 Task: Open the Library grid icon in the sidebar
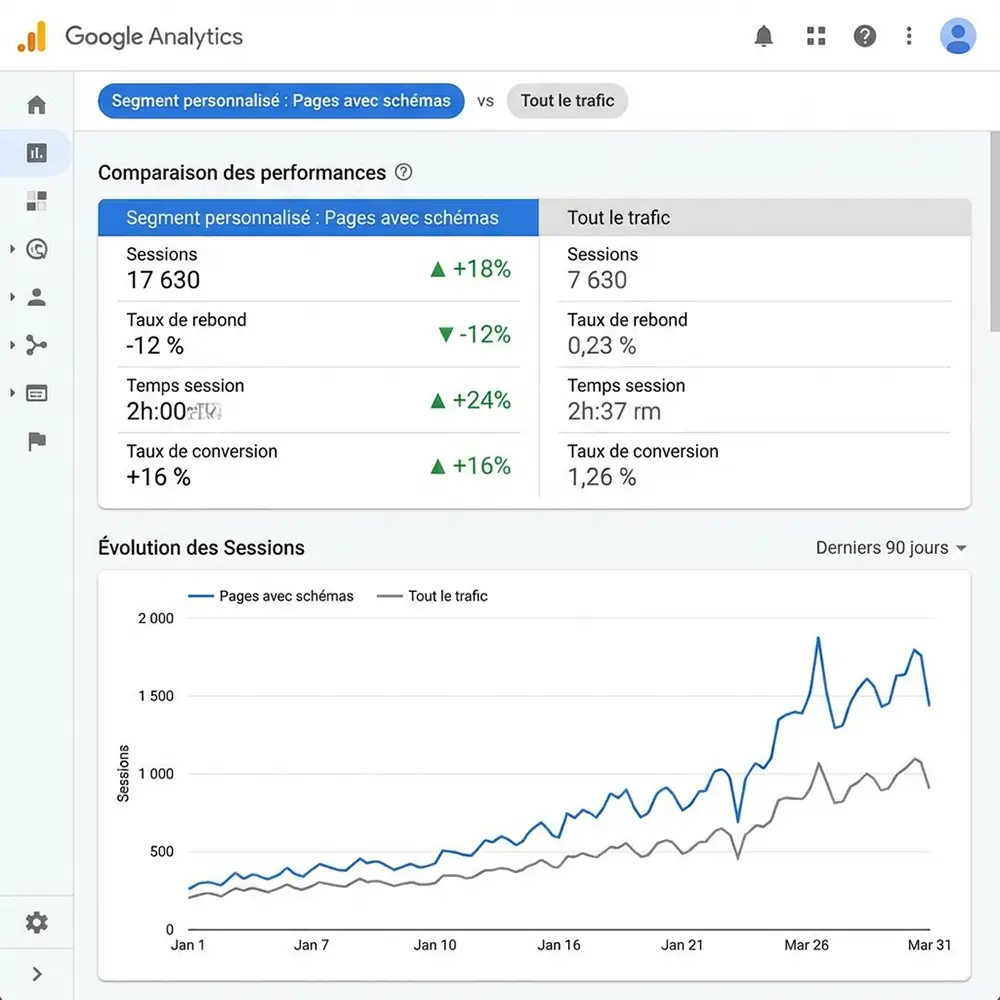[36, 200]
